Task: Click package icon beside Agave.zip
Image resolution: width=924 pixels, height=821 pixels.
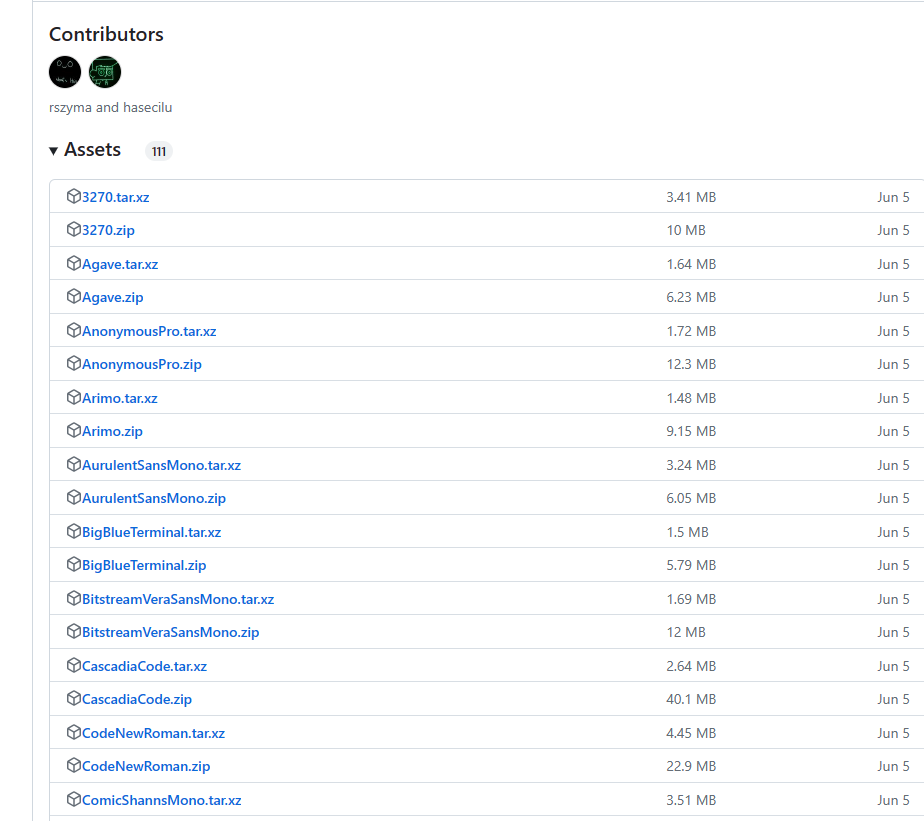Action: tap(74, 296)
